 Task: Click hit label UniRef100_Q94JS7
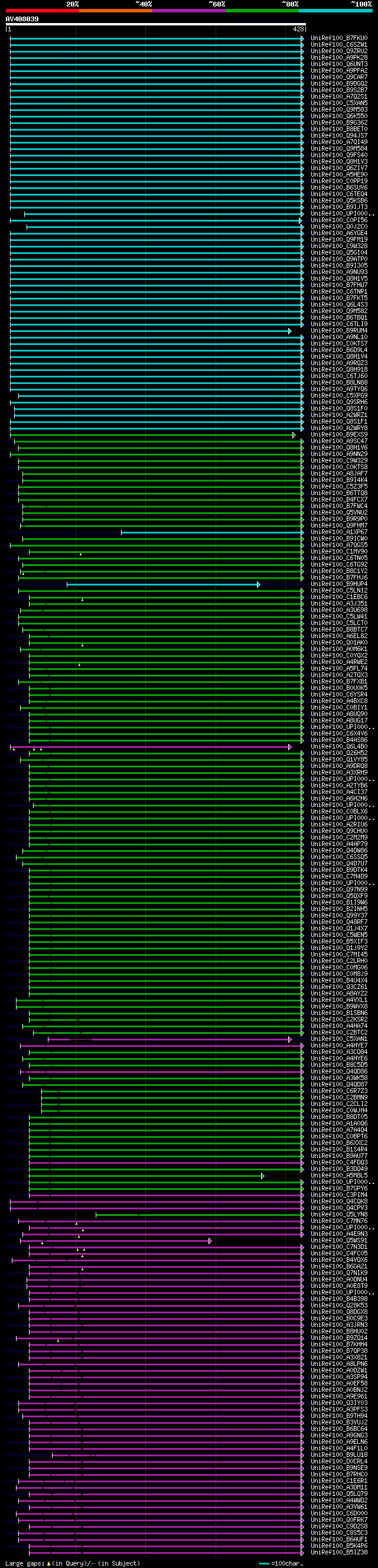(339, 136)
